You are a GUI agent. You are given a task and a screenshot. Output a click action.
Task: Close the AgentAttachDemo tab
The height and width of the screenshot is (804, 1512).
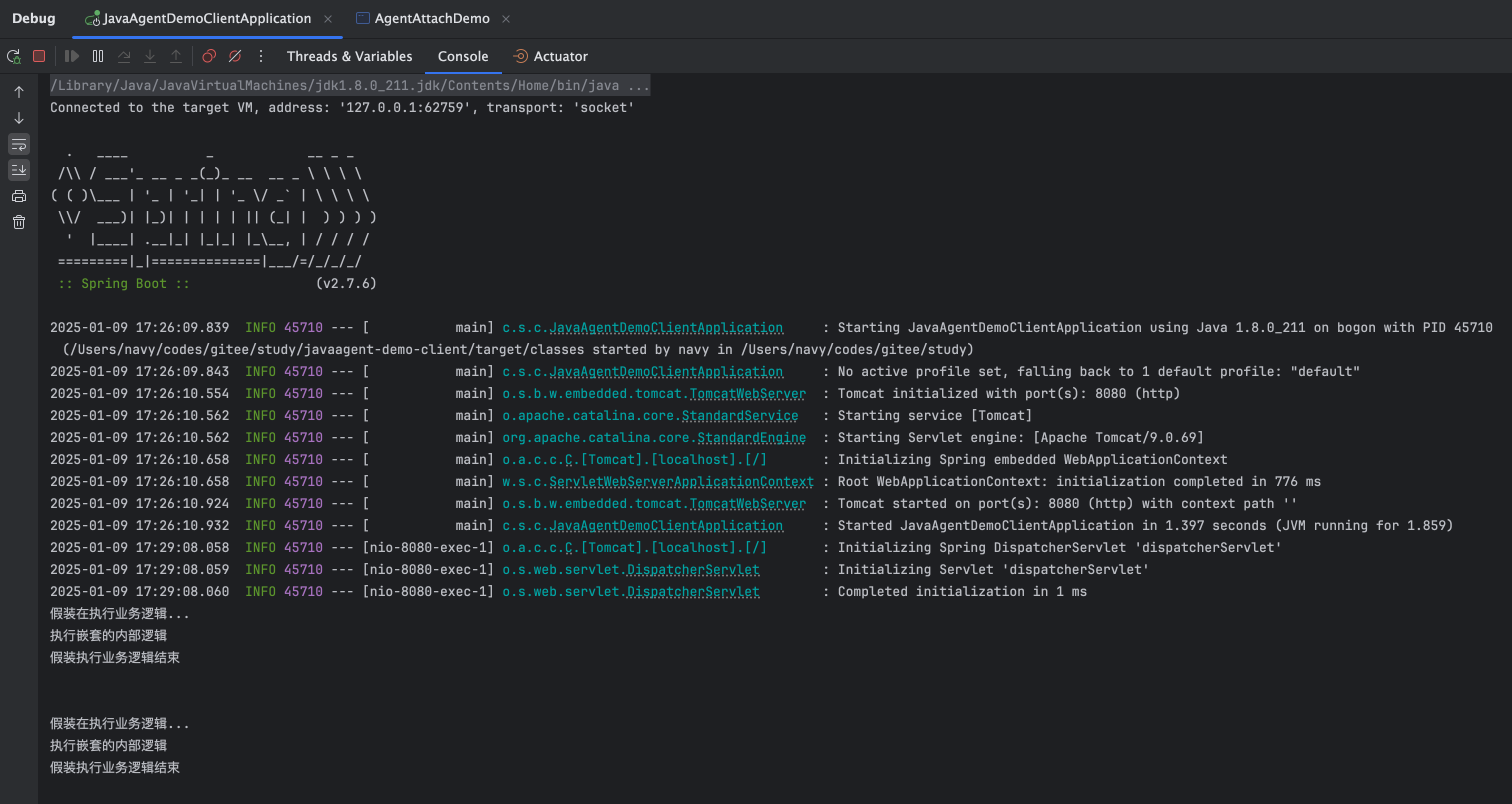click(x=506, y=19)
